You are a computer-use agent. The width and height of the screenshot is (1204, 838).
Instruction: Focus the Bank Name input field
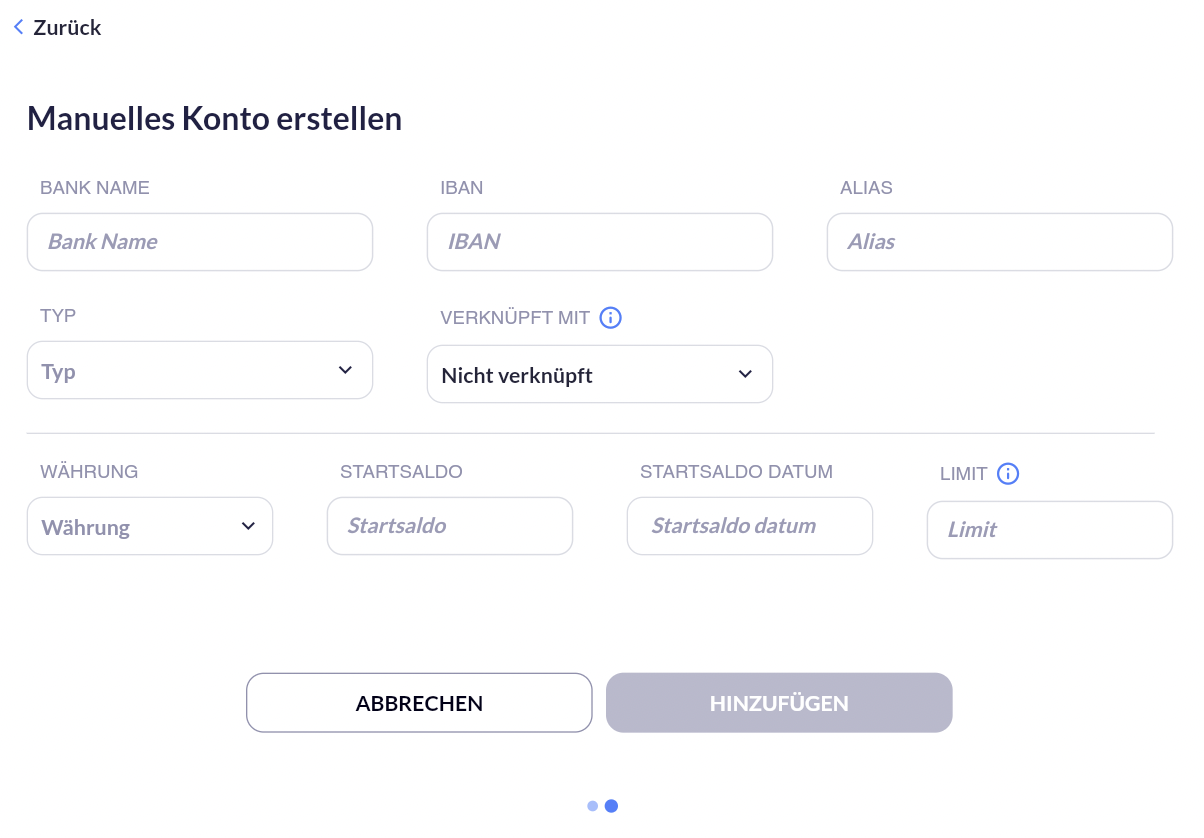[x=200, y=242]
